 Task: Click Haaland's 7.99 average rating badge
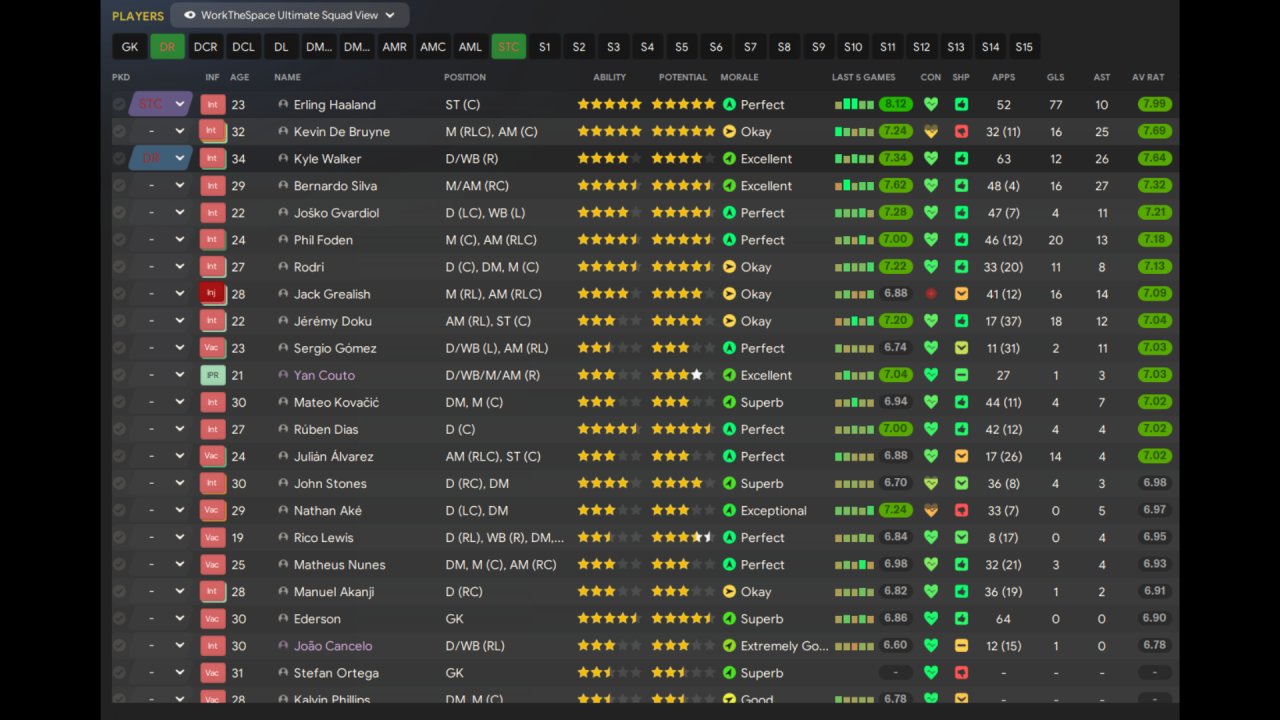[1154, 104]
